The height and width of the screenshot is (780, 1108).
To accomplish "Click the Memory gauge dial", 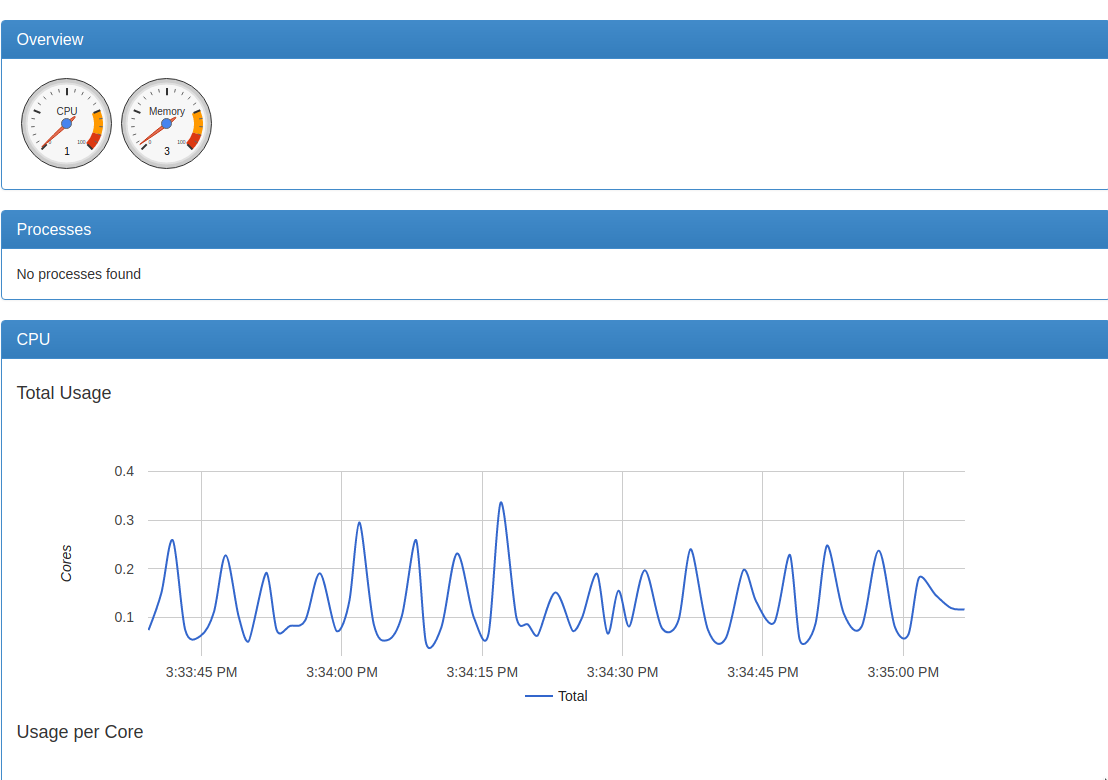I will click(x=166, y=122).
